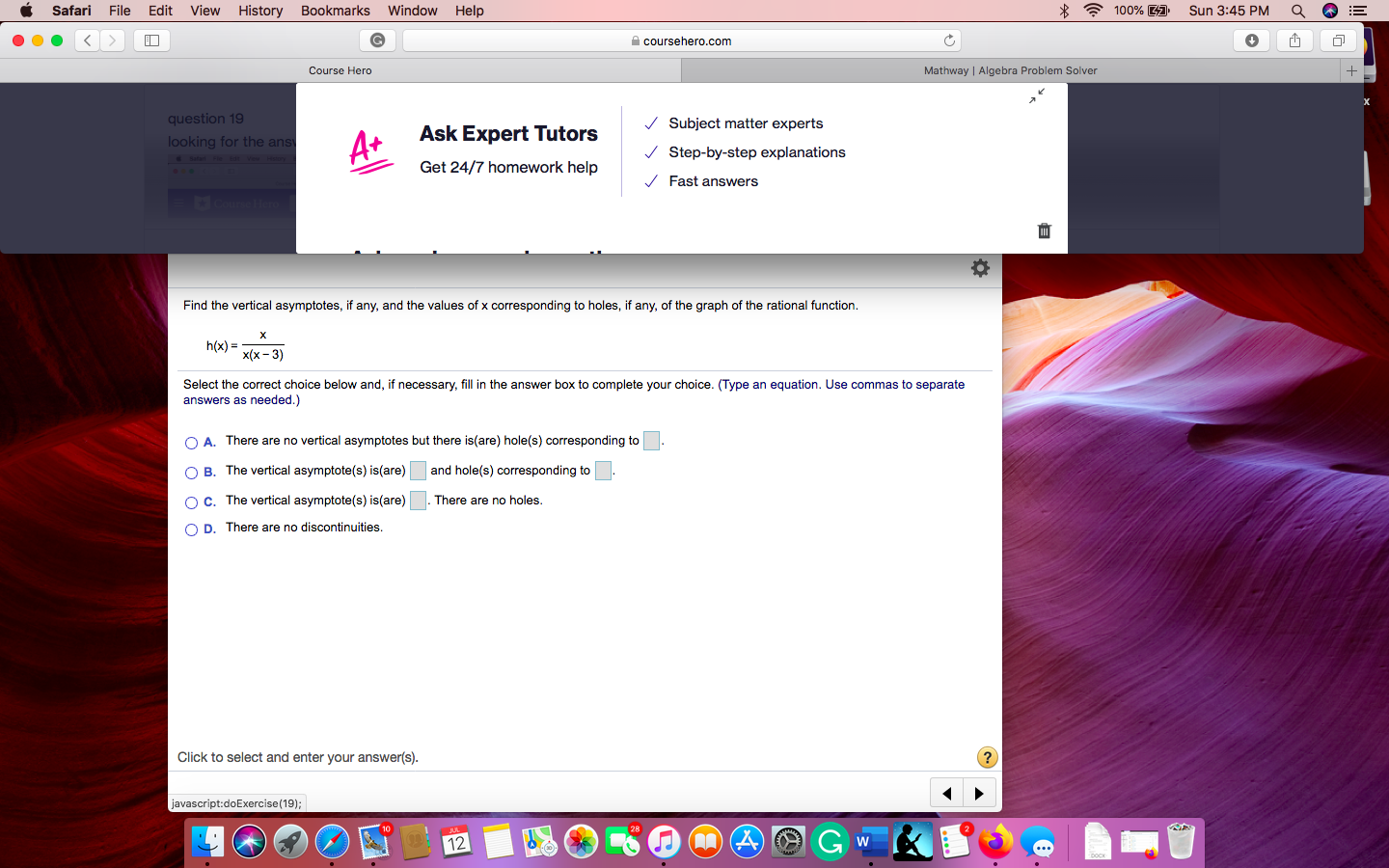The height and width of the screenshot is (868, 1389).
Task: Open the orange Books icon in dock
Action: point(705,842)
